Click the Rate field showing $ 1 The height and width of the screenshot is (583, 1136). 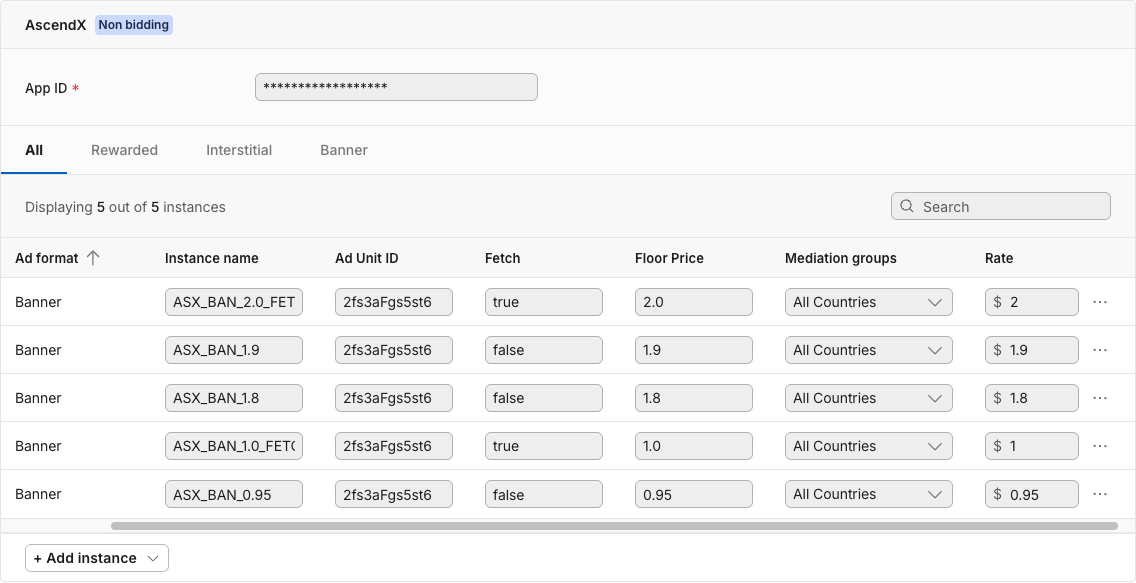point(1032,446)
